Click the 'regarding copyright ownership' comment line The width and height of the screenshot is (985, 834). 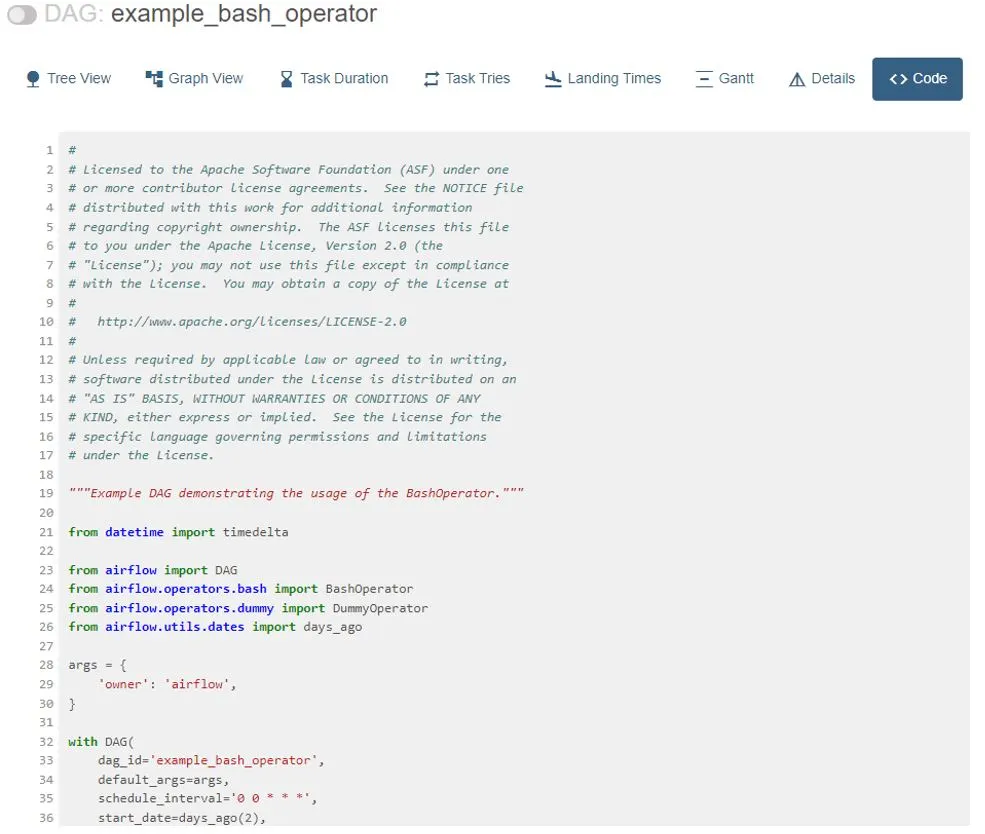click(288, 227)
